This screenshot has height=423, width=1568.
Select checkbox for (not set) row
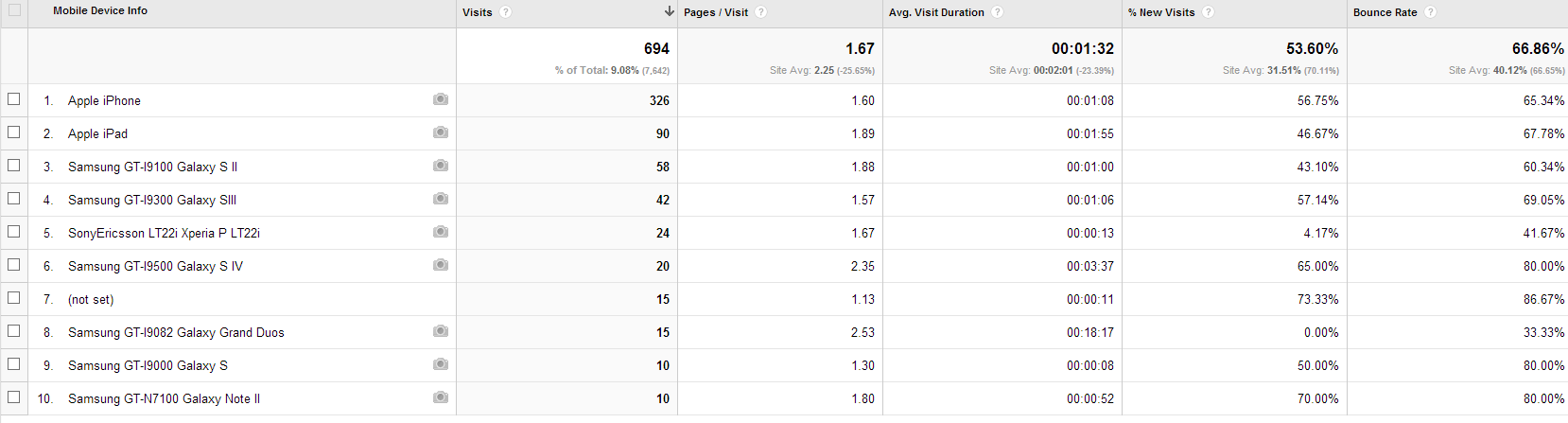13,298
